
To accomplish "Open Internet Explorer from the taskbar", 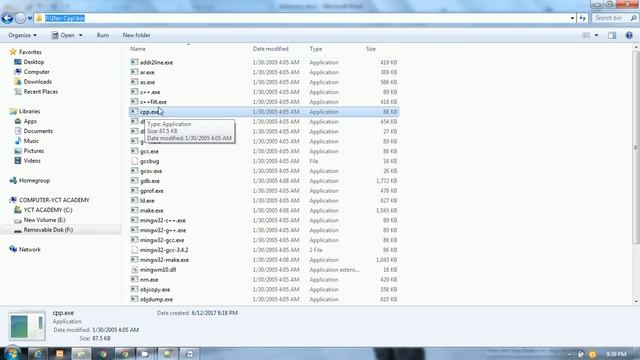I will click(x=38, y=354).
